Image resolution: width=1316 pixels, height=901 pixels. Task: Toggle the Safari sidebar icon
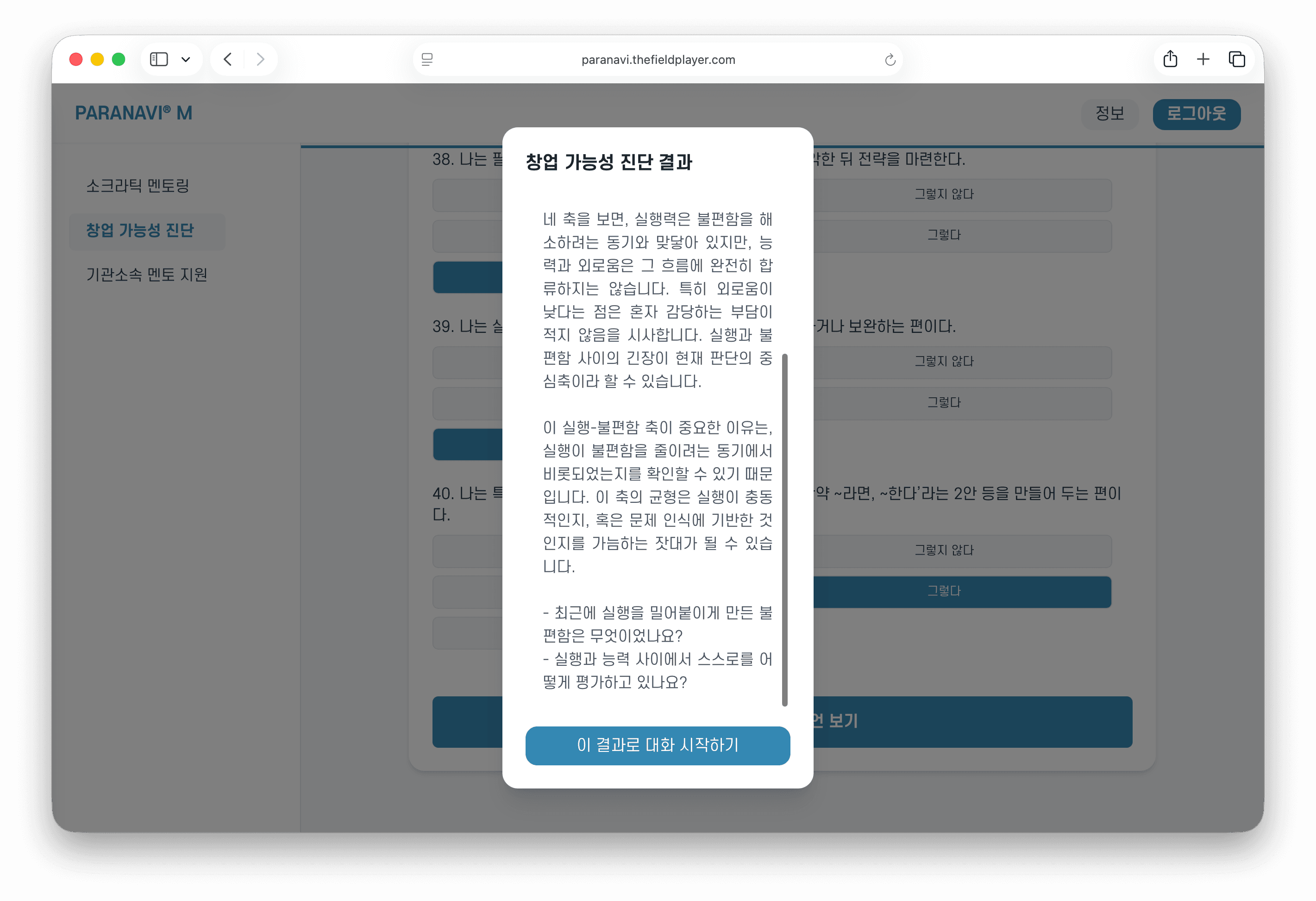158,59
